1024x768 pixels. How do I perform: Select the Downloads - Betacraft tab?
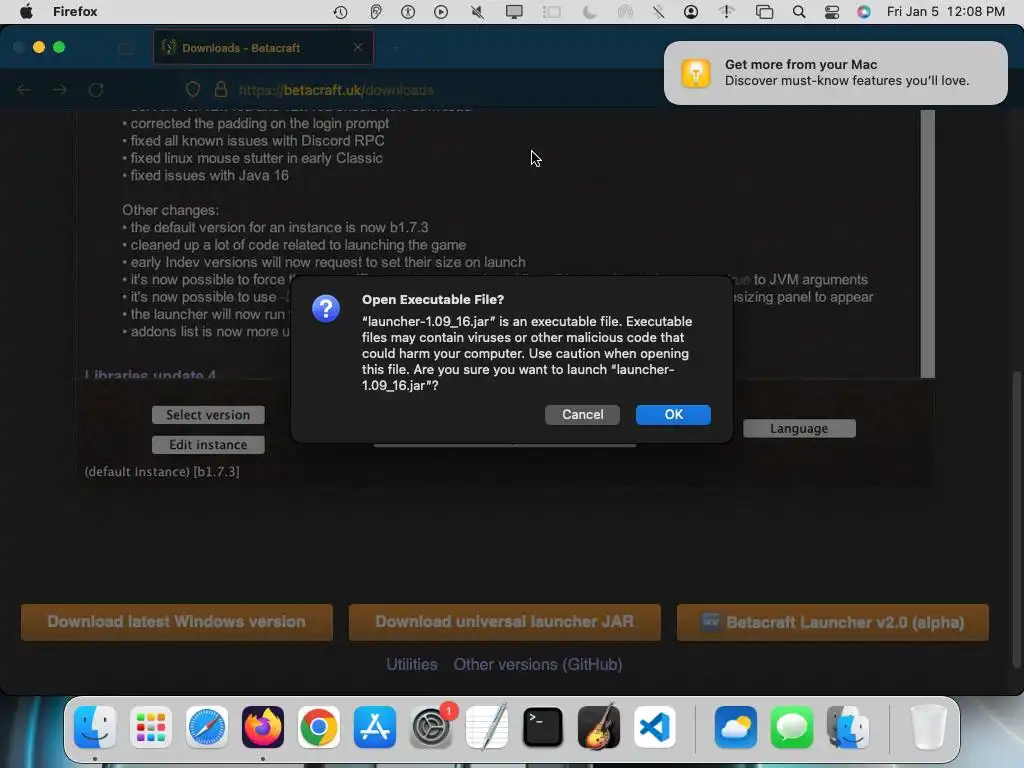tap(263, 47)
